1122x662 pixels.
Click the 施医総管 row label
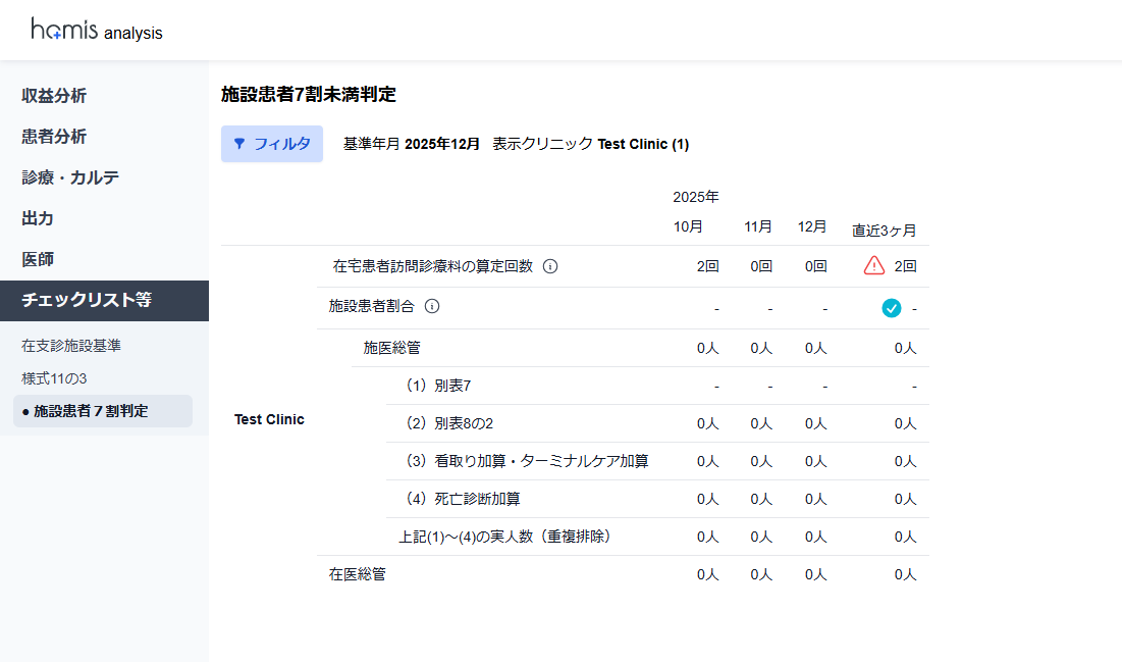coord(391,348)
